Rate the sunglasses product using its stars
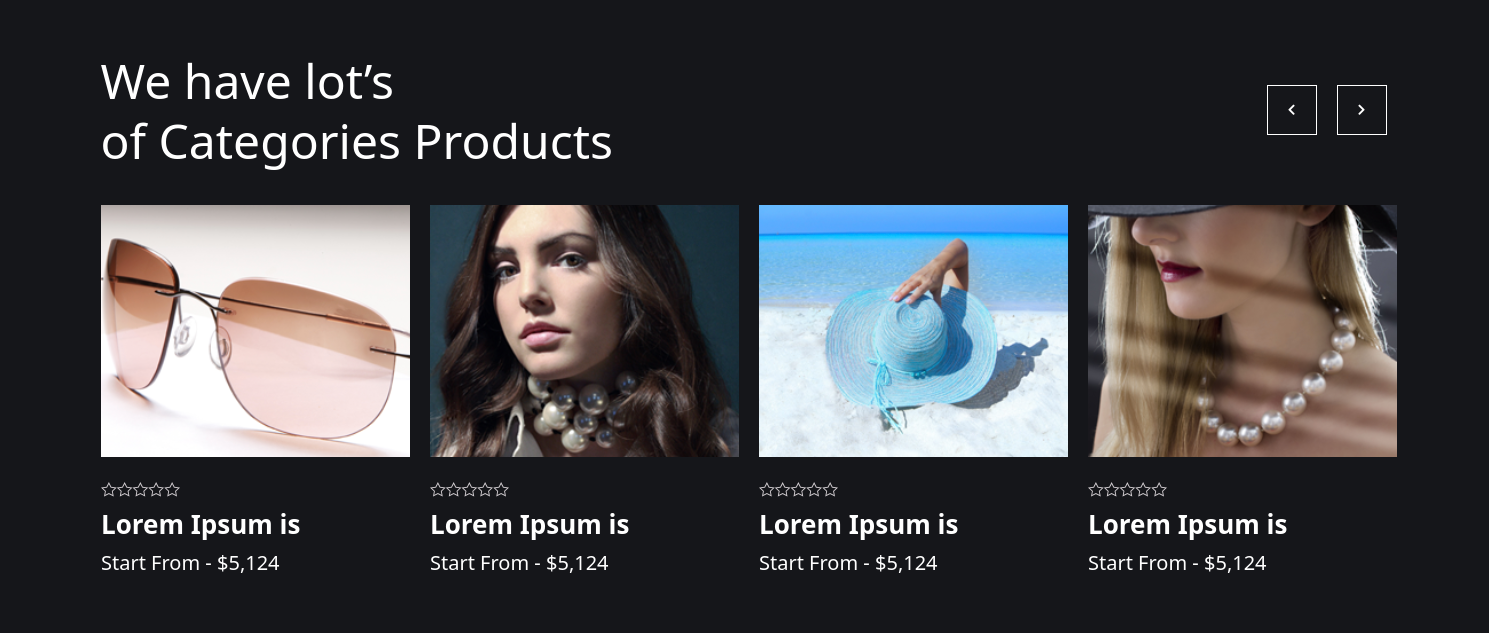The width and height of the screenshot is (1489, 633). tap(141, 490)
